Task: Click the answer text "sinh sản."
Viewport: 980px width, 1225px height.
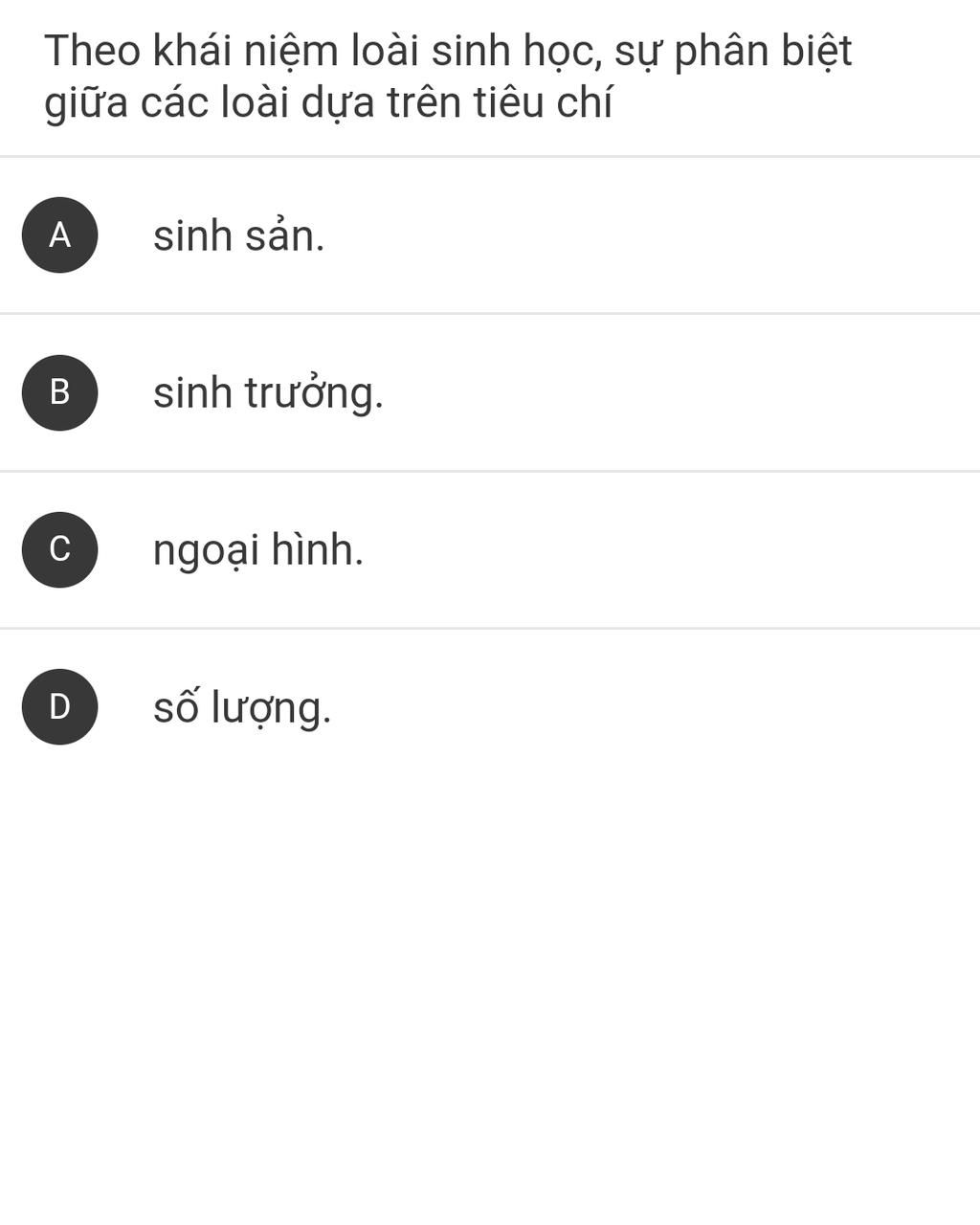Action: pyautogui.click(x=238, y=235)
